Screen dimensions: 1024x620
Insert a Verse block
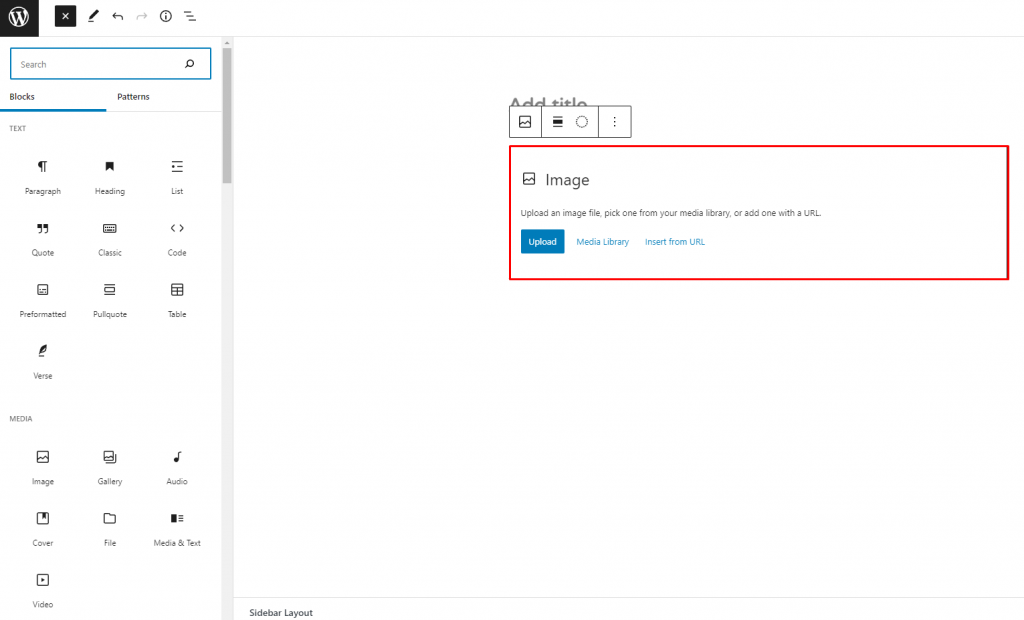point(42,361)
